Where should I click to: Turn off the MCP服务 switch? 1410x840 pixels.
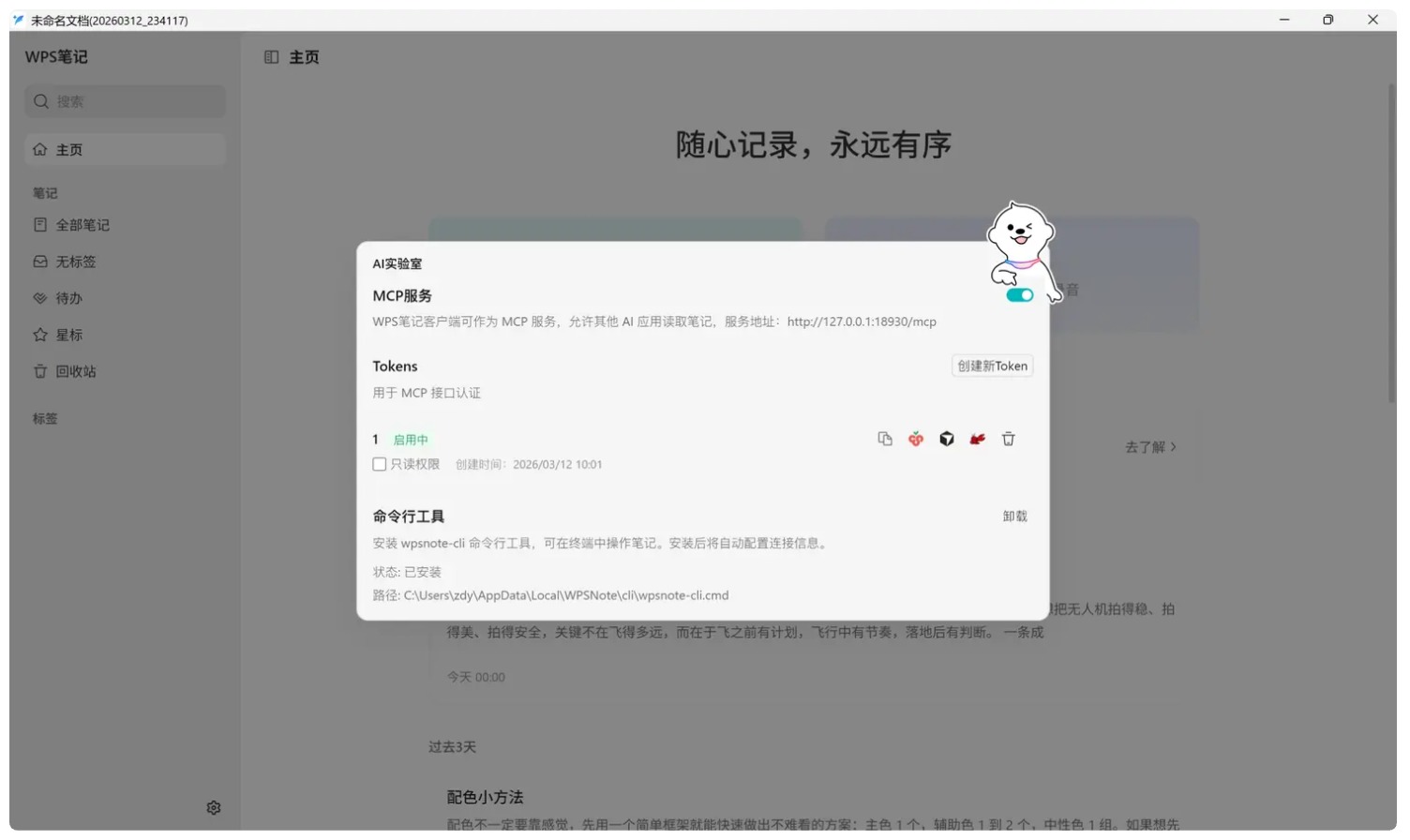pyautogui.click(x=1019, y=295)
